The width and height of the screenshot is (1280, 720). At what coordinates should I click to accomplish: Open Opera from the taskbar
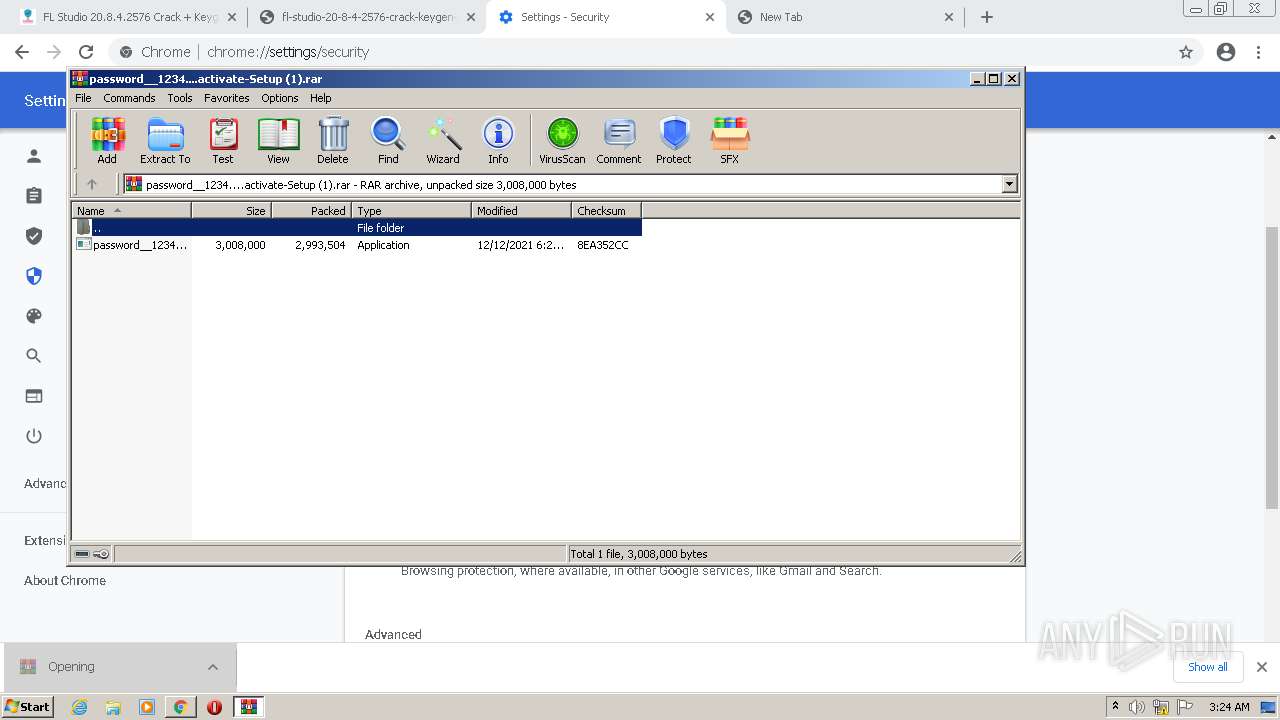point(214,707)
